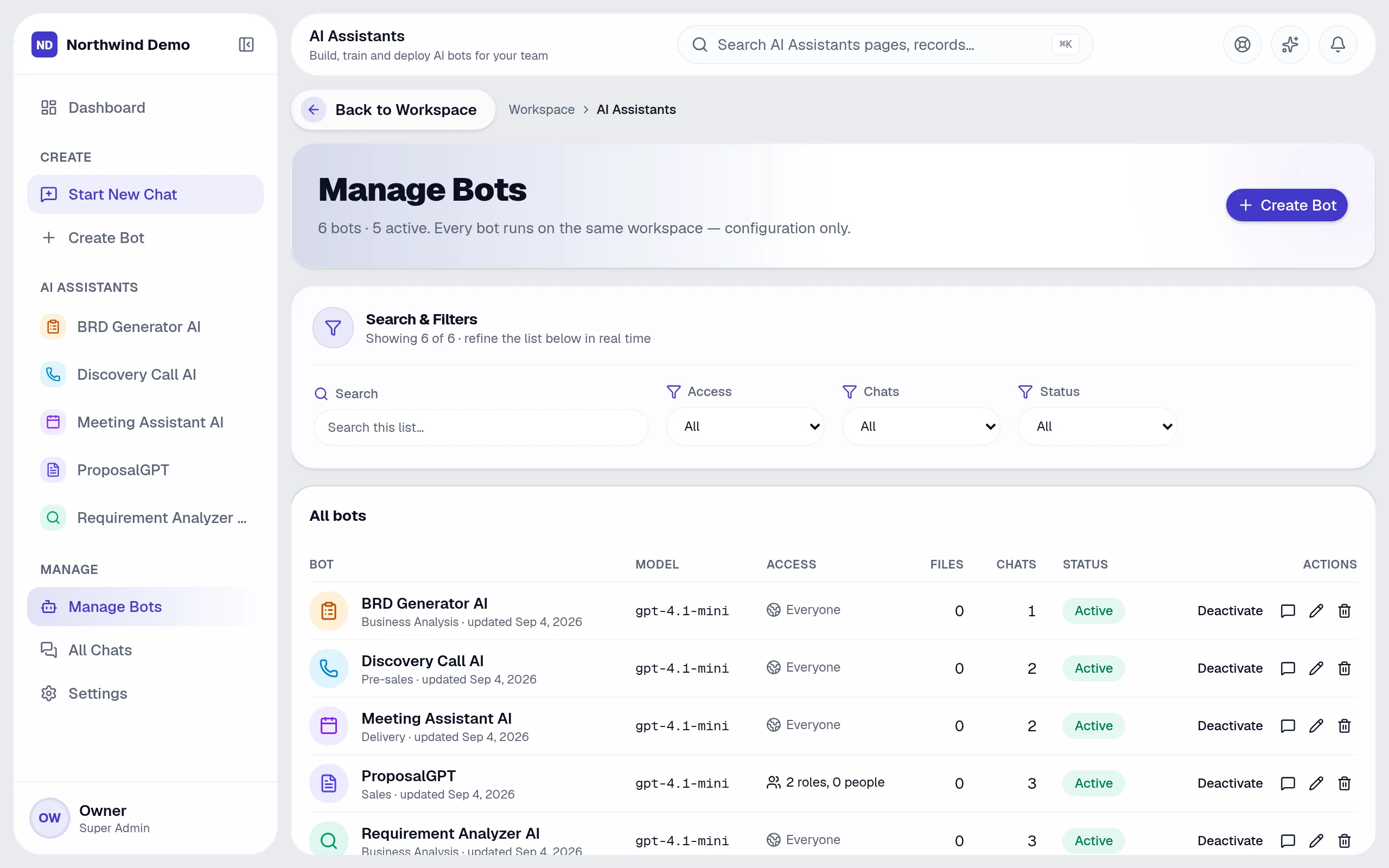The image size is (1389, 868).
Task: Deactivate the BRD Generator AI bot
Action: pyautogui.click(x=1229, y=611)
